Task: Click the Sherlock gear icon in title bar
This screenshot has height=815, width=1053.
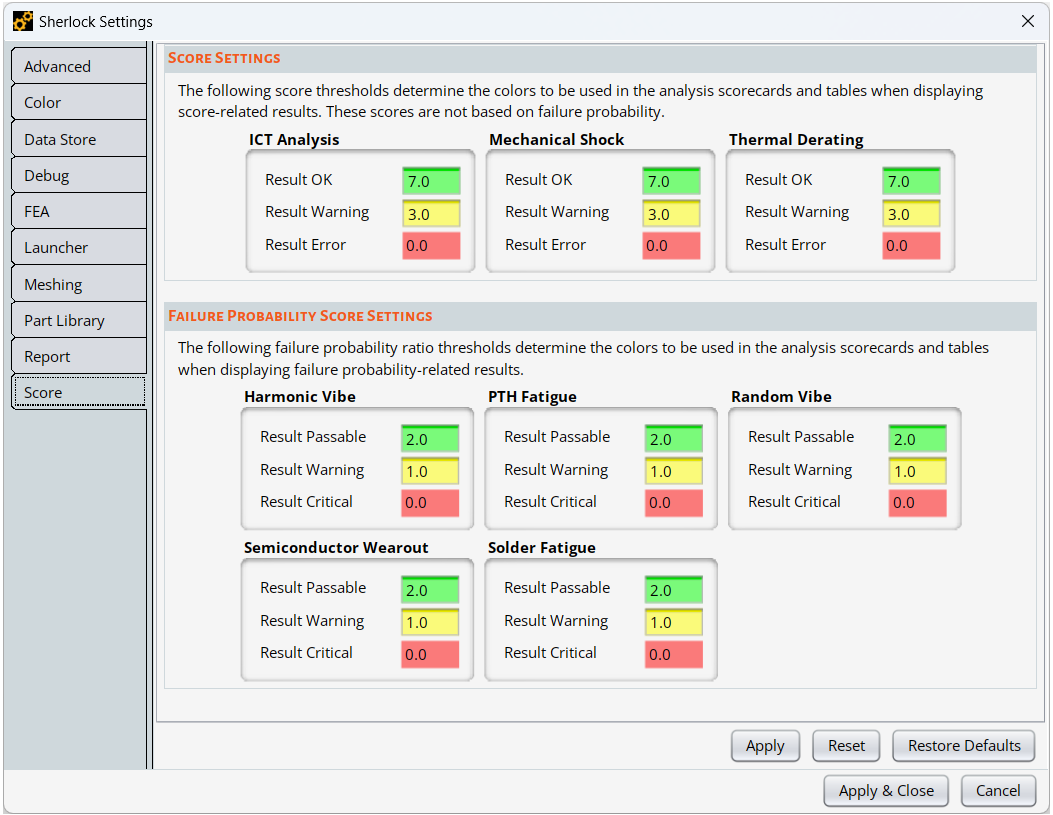Action: (x=22, y=21)
